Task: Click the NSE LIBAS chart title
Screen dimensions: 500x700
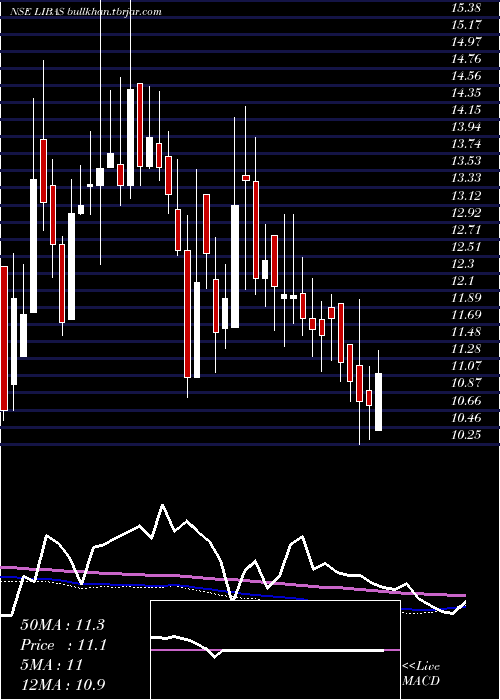Action: [x=86, y=12]
